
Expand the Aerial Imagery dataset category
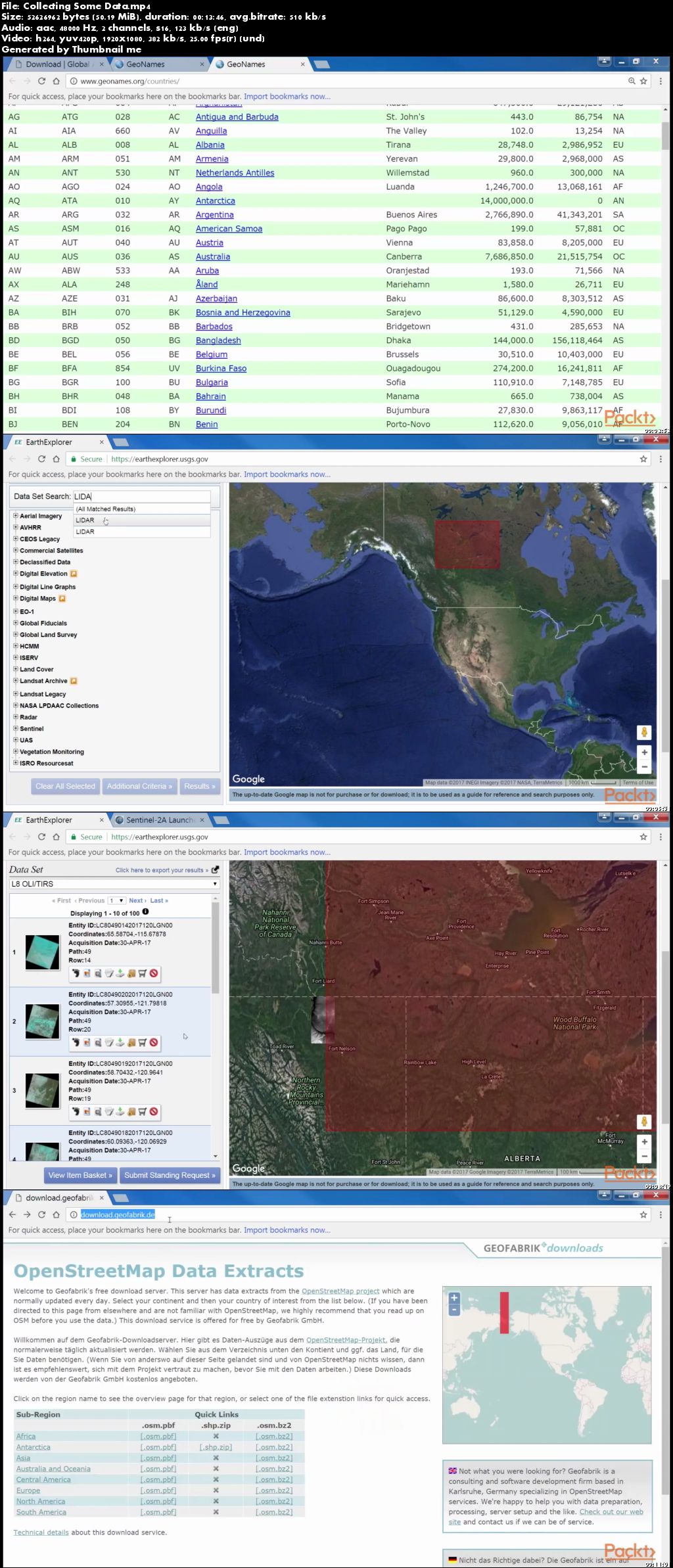click(15, 516)
